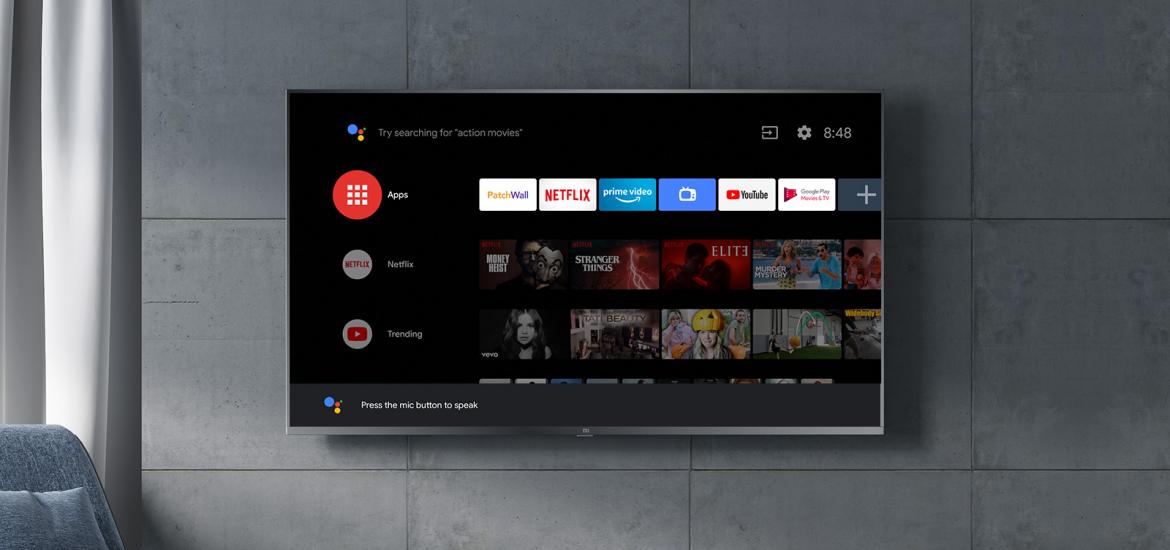Viewport: 1170px width, 550px height.
Task: Open the Stranger Things thumbnail
Action: tap(615, 264)
